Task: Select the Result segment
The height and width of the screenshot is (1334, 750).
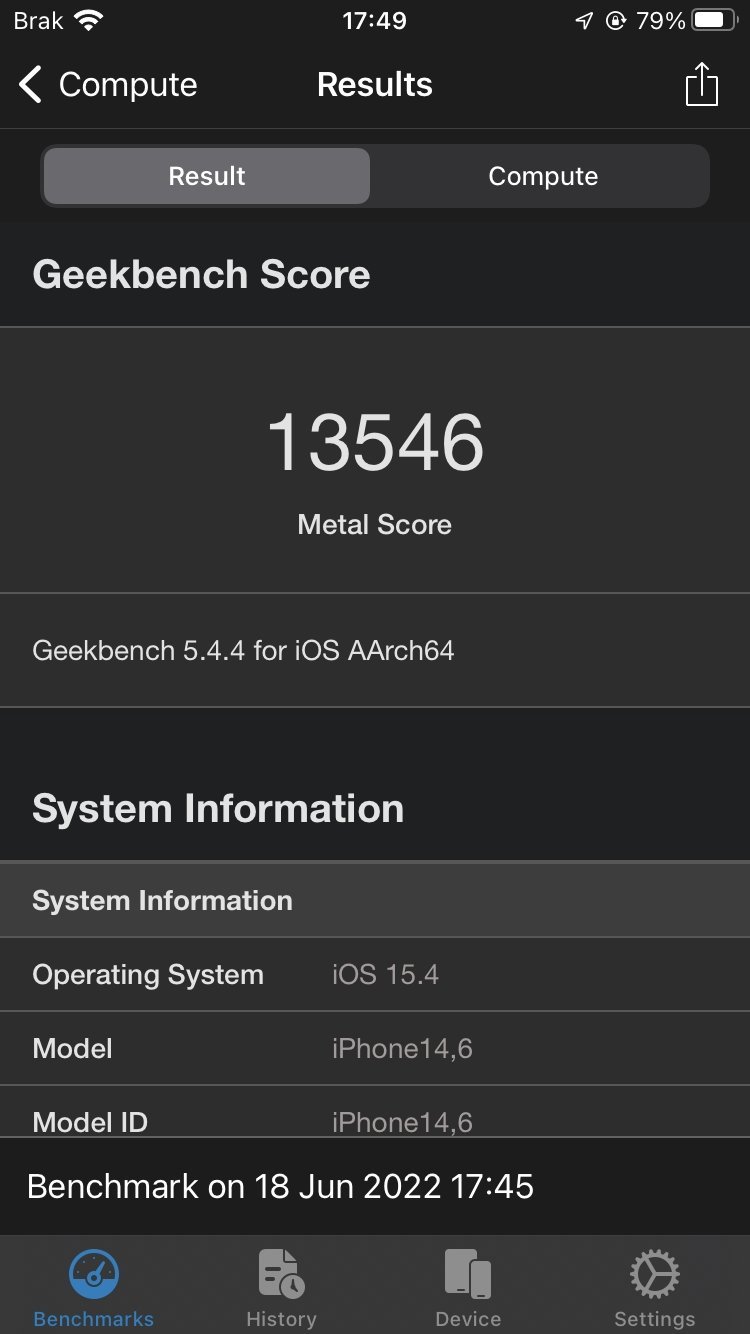Action: [x=207, y=176]
